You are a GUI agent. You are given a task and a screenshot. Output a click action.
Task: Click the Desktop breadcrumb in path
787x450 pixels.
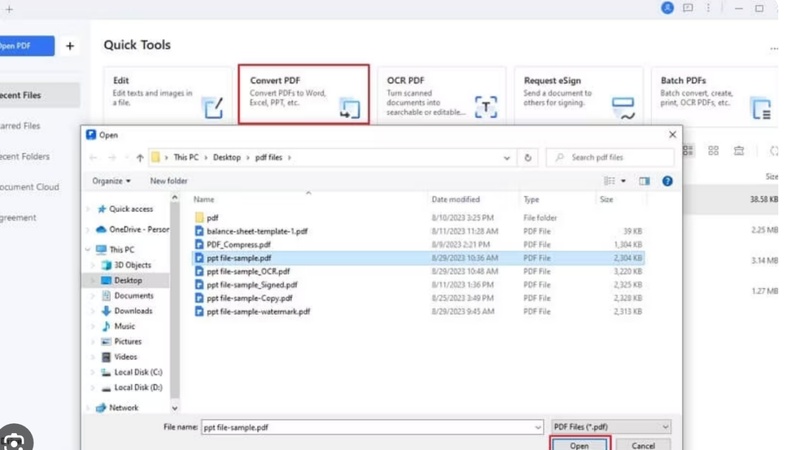point(227,158)
